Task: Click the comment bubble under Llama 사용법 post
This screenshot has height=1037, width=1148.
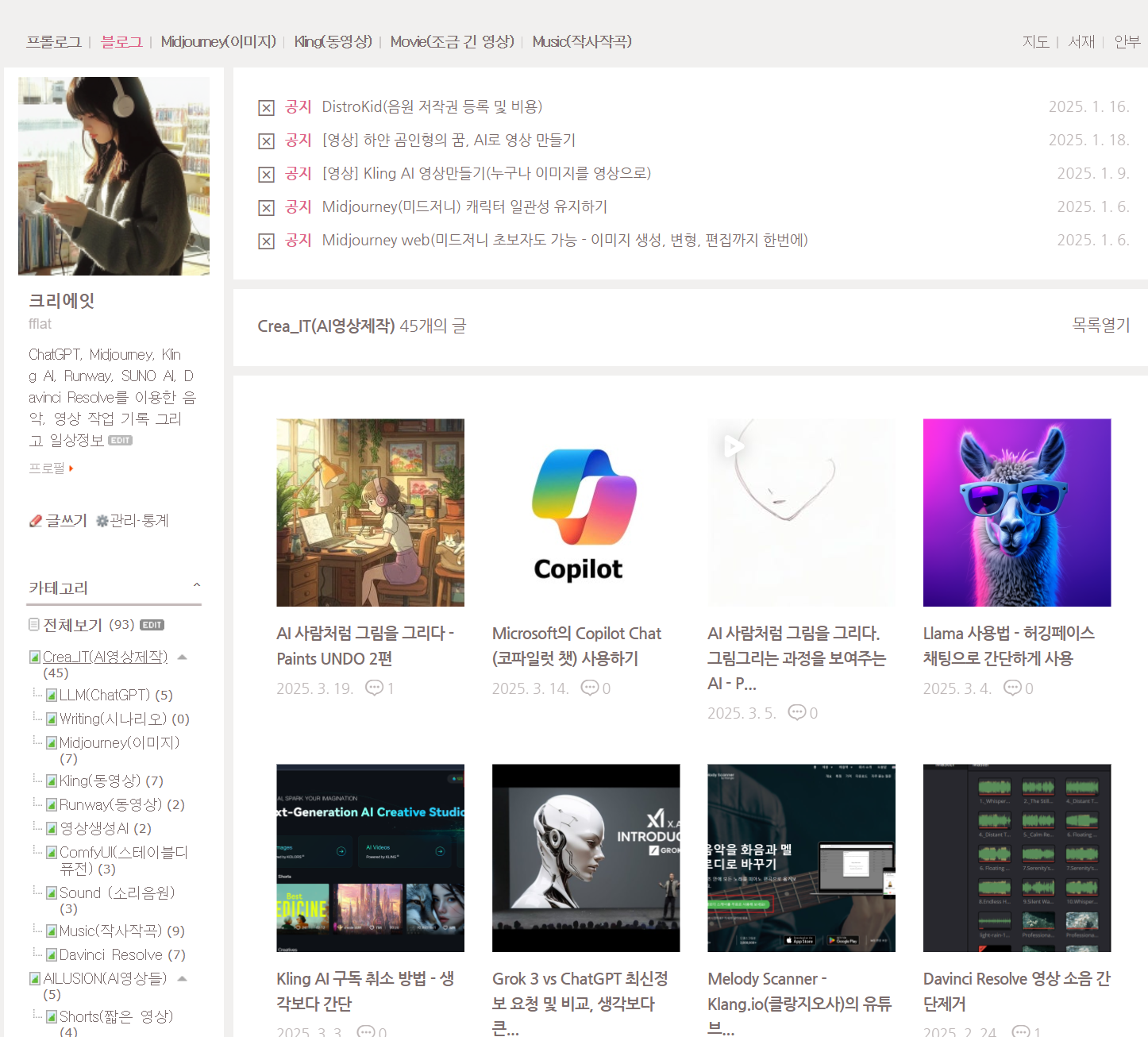Action: [x=1013, y=688]
